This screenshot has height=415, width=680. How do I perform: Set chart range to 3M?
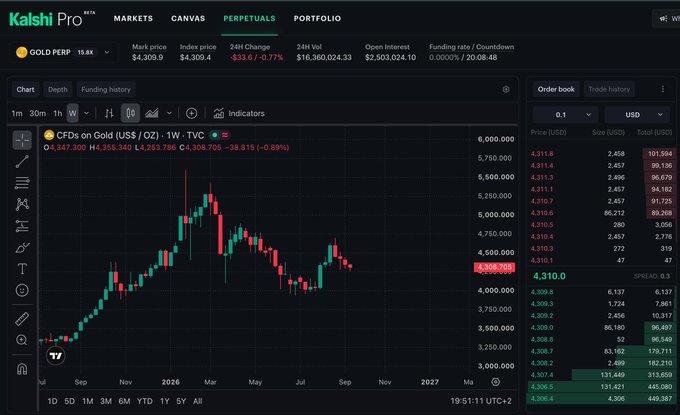pos(106,401)
